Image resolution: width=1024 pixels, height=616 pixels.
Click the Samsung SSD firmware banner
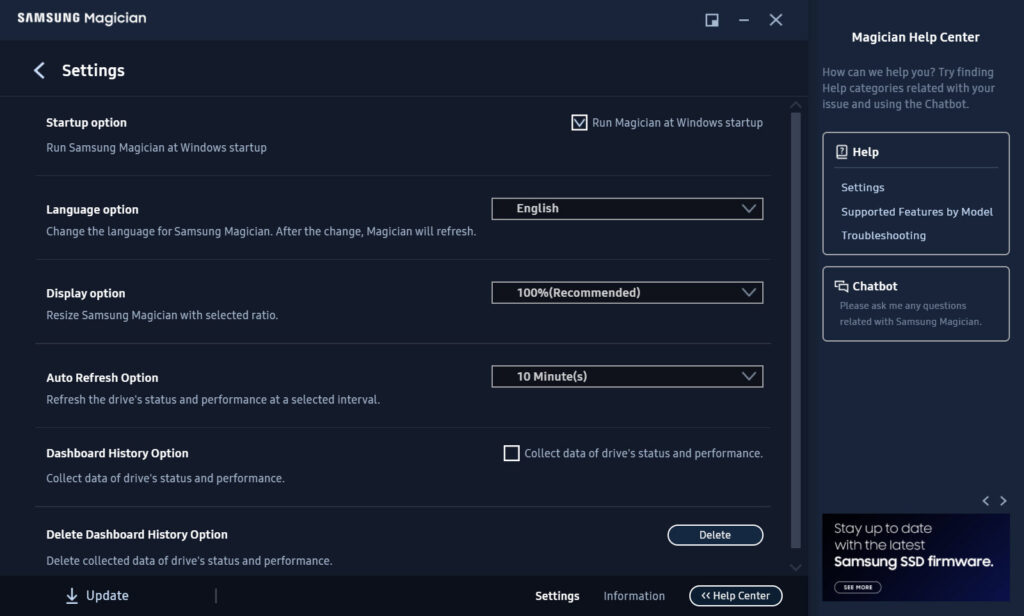(x=916, y=557)
